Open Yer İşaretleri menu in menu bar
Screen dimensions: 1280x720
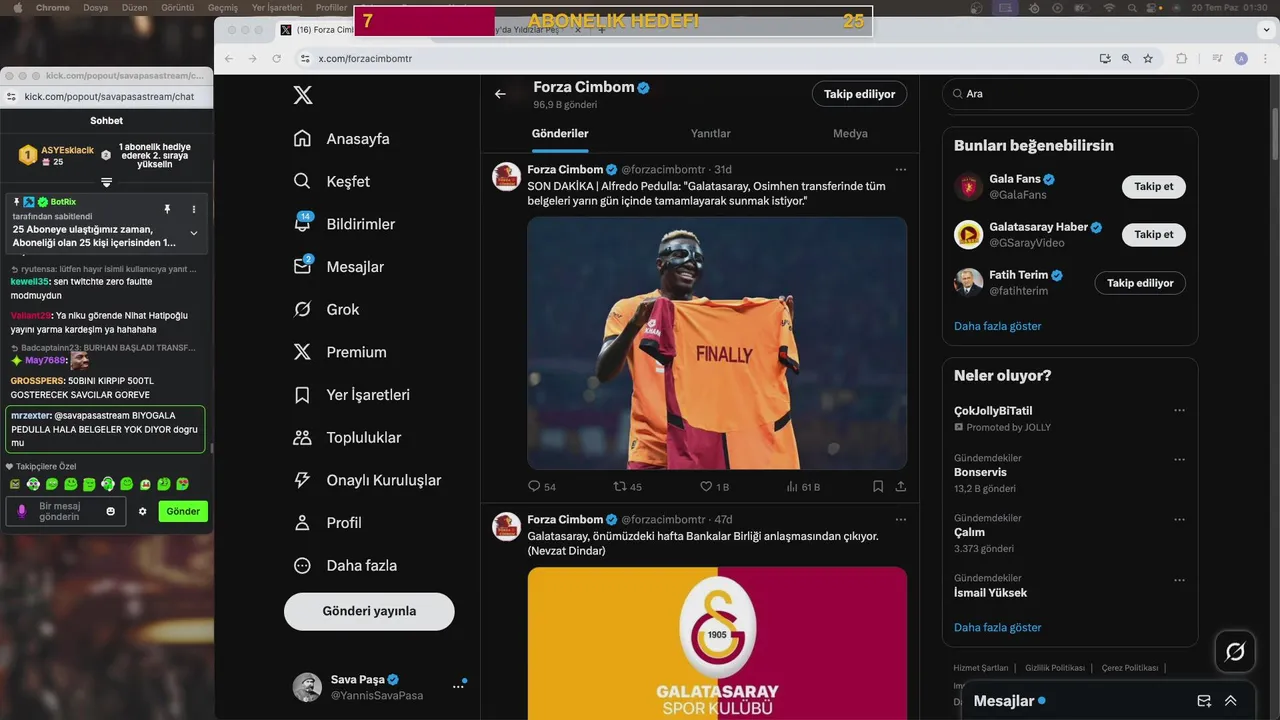pos(277,7)
